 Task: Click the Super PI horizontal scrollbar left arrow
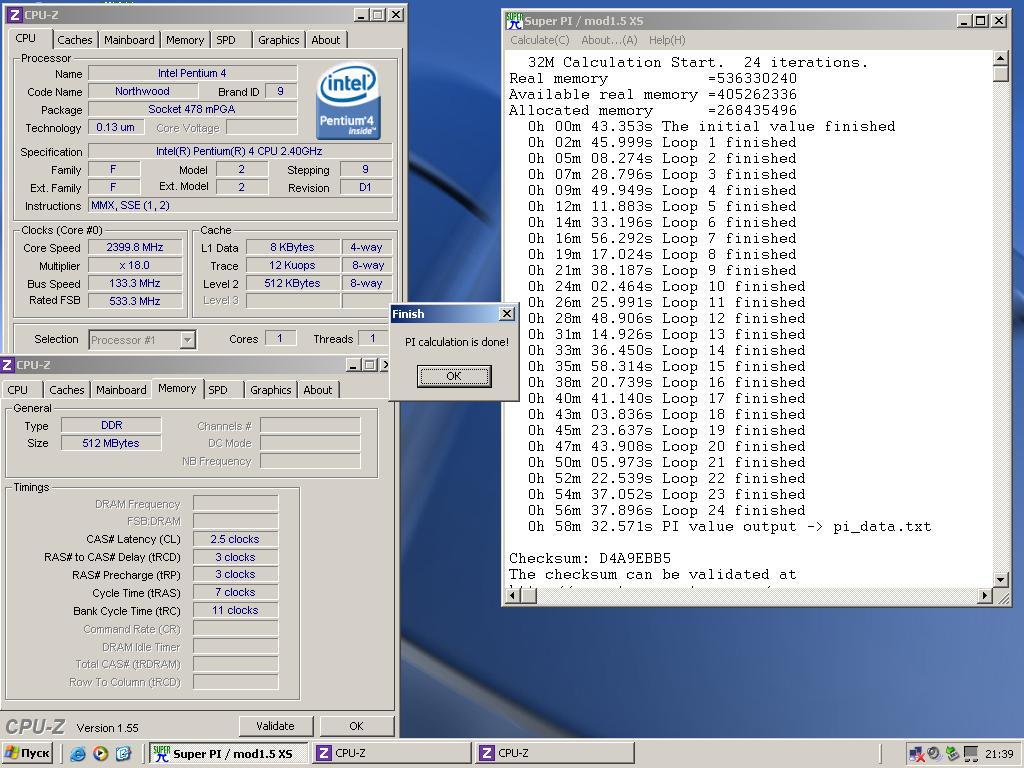[x=515, y=595]
